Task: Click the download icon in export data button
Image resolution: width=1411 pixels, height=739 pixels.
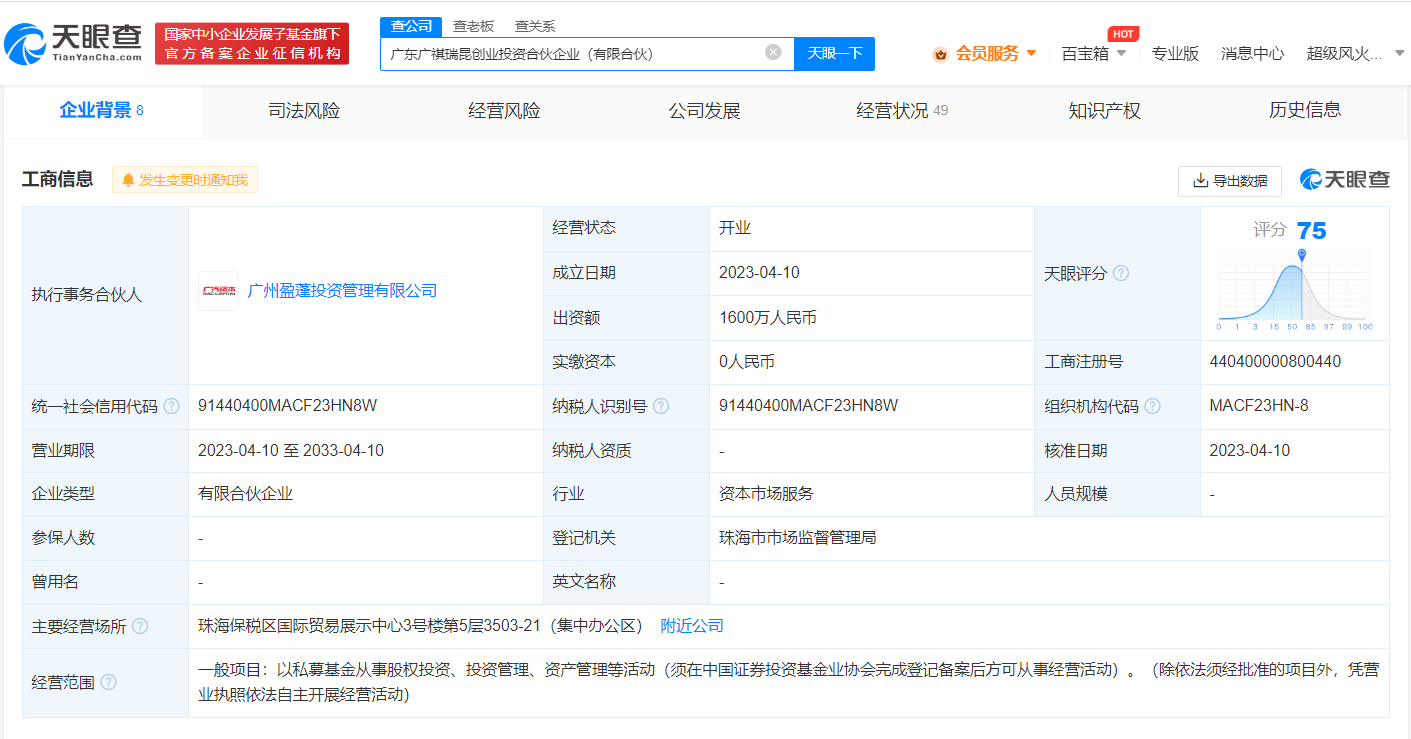Action: click(1200, 181)
